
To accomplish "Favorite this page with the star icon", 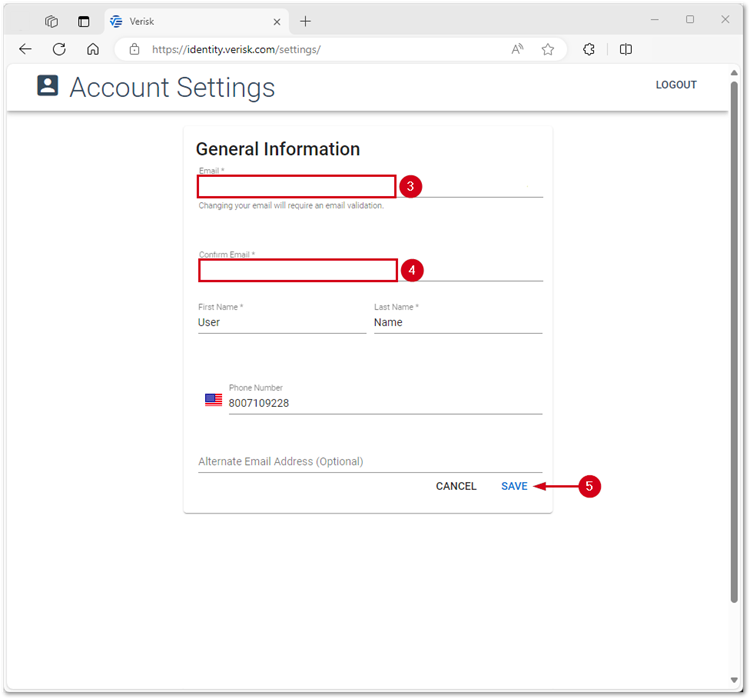I will [548, 49].
